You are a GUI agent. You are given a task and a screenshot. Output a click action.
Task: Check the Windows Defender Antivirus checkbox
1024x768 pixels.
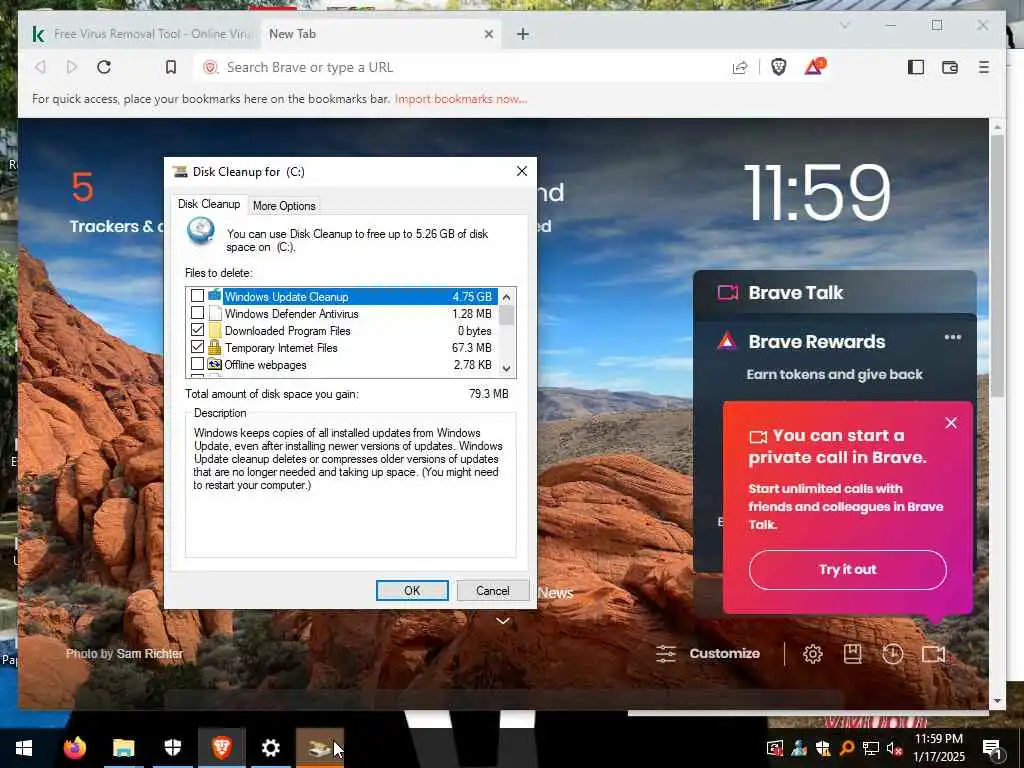pos(197,313)
